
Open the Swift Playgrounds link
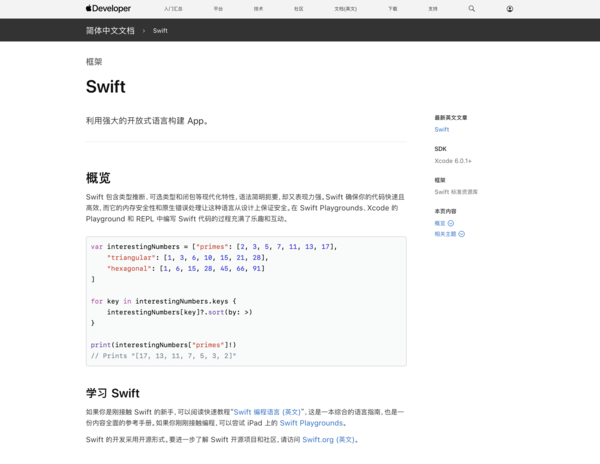click(x=311, y=423)
